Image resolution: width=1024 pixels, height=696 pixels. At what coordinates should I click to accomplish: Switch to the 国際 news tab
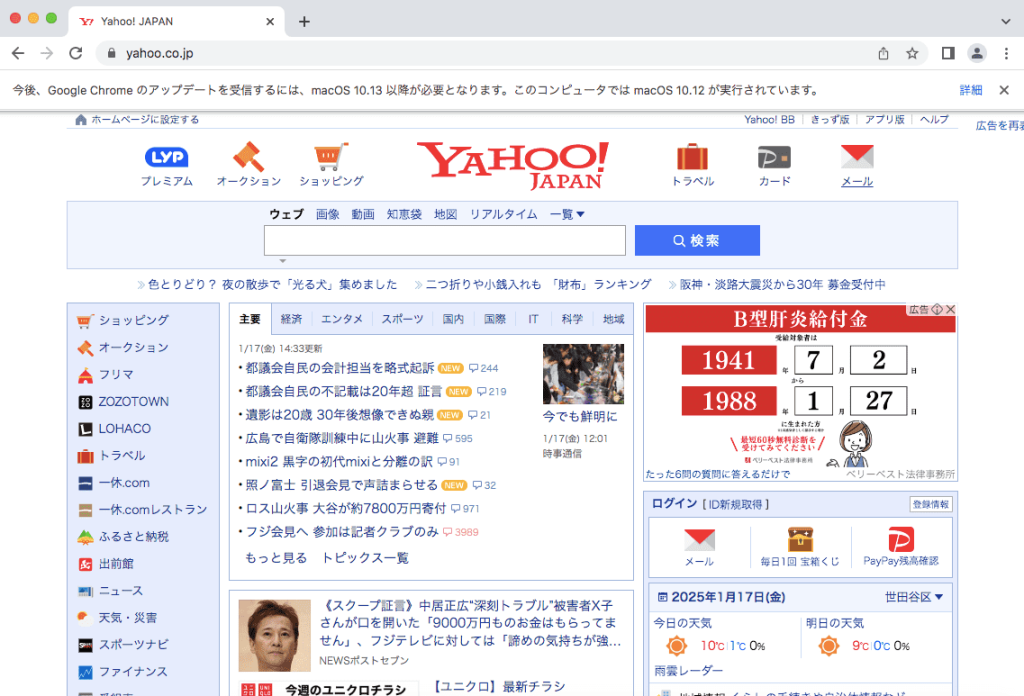point(495,319)
